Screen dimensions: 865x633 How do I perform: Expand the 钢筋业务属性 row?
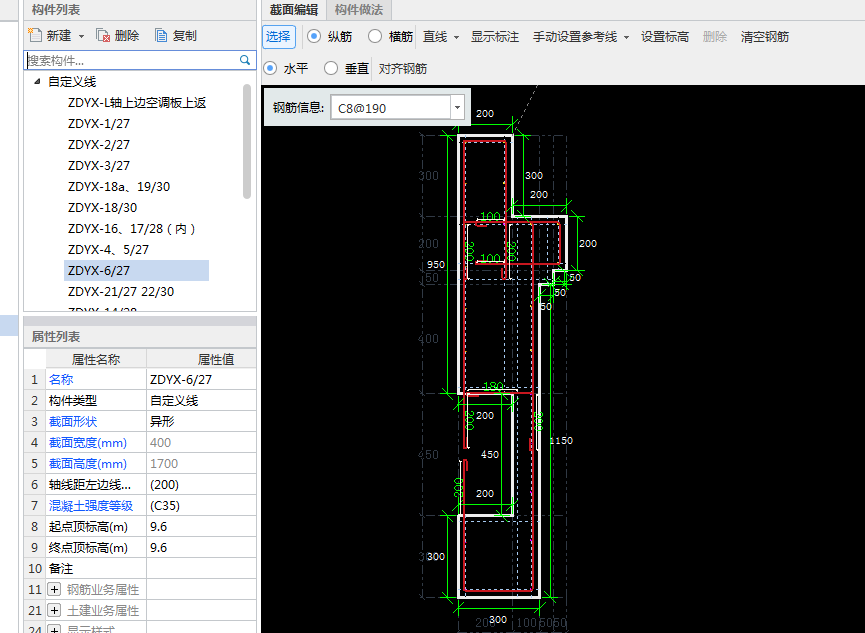click(x=54, y=589)
